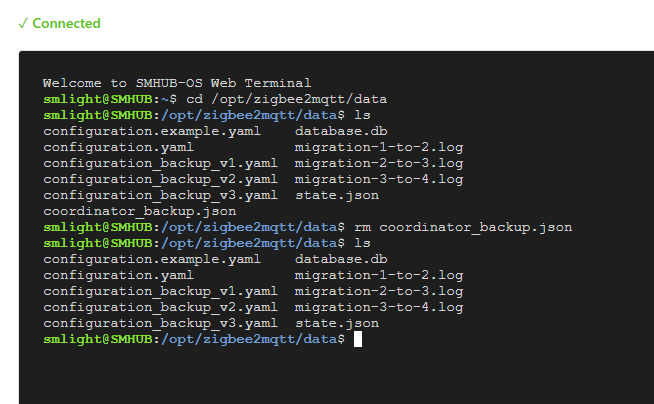Click state.json in the second listing
Image resolution: width=654 pixels, height=404 pixels.
(x=337, y=323)
